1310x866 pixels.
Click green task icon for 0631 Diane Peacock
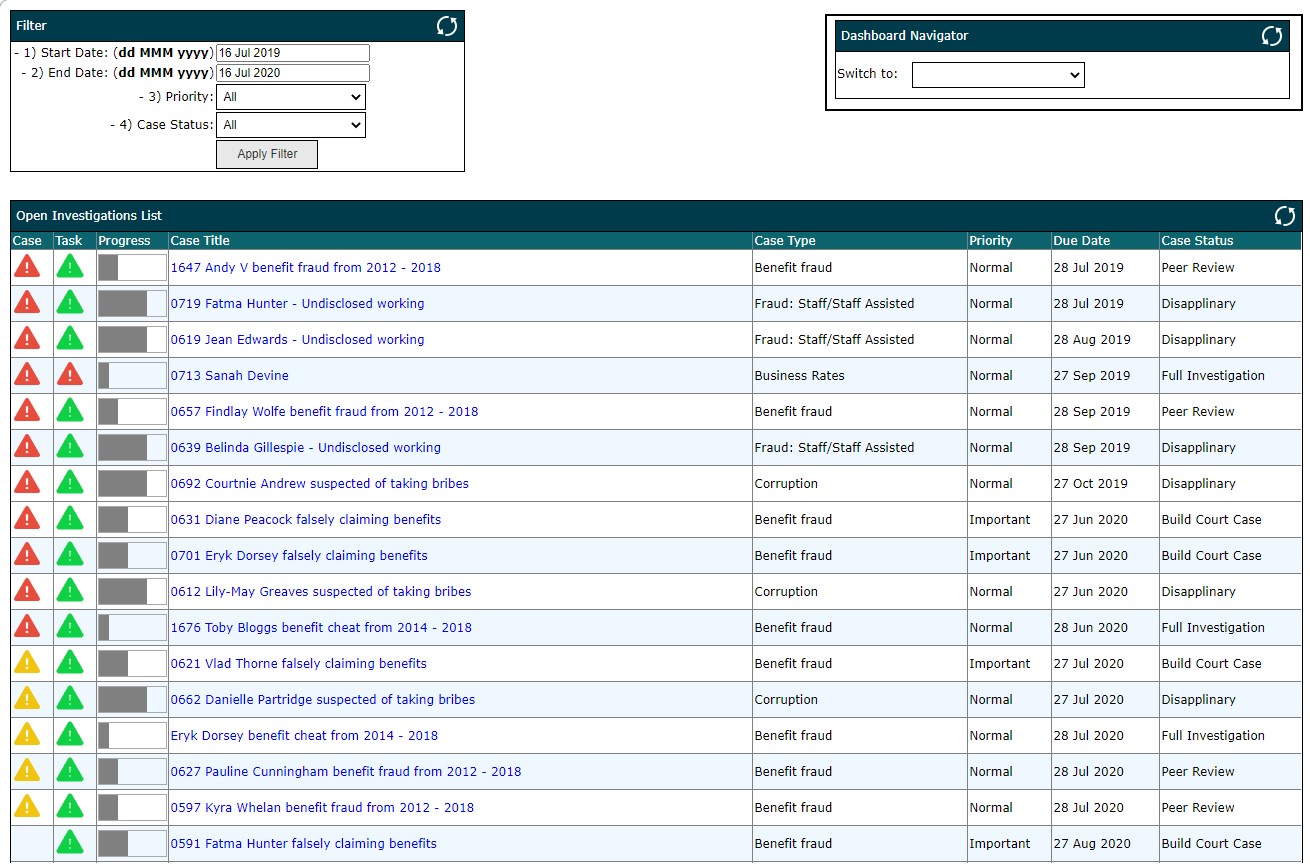(69, 519)
